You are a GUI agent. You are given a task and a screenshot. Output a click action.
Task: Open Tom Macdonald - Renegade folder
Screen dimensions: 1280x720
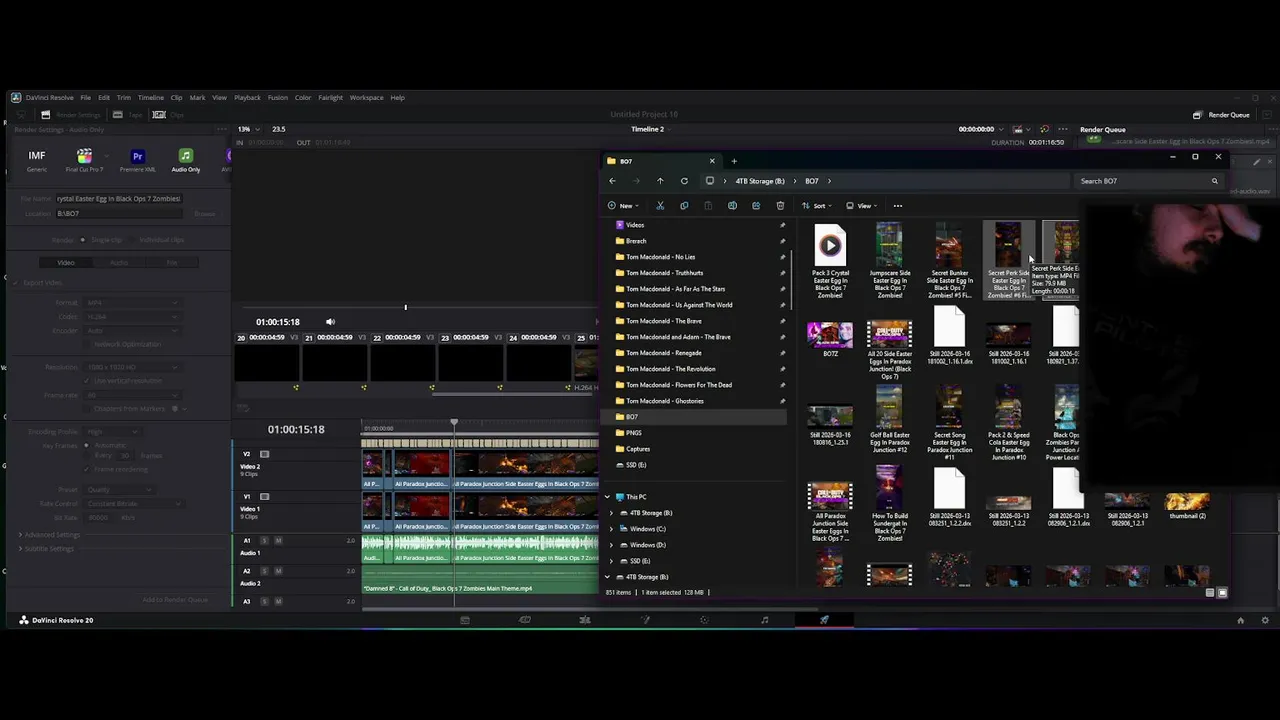(664, 353)
